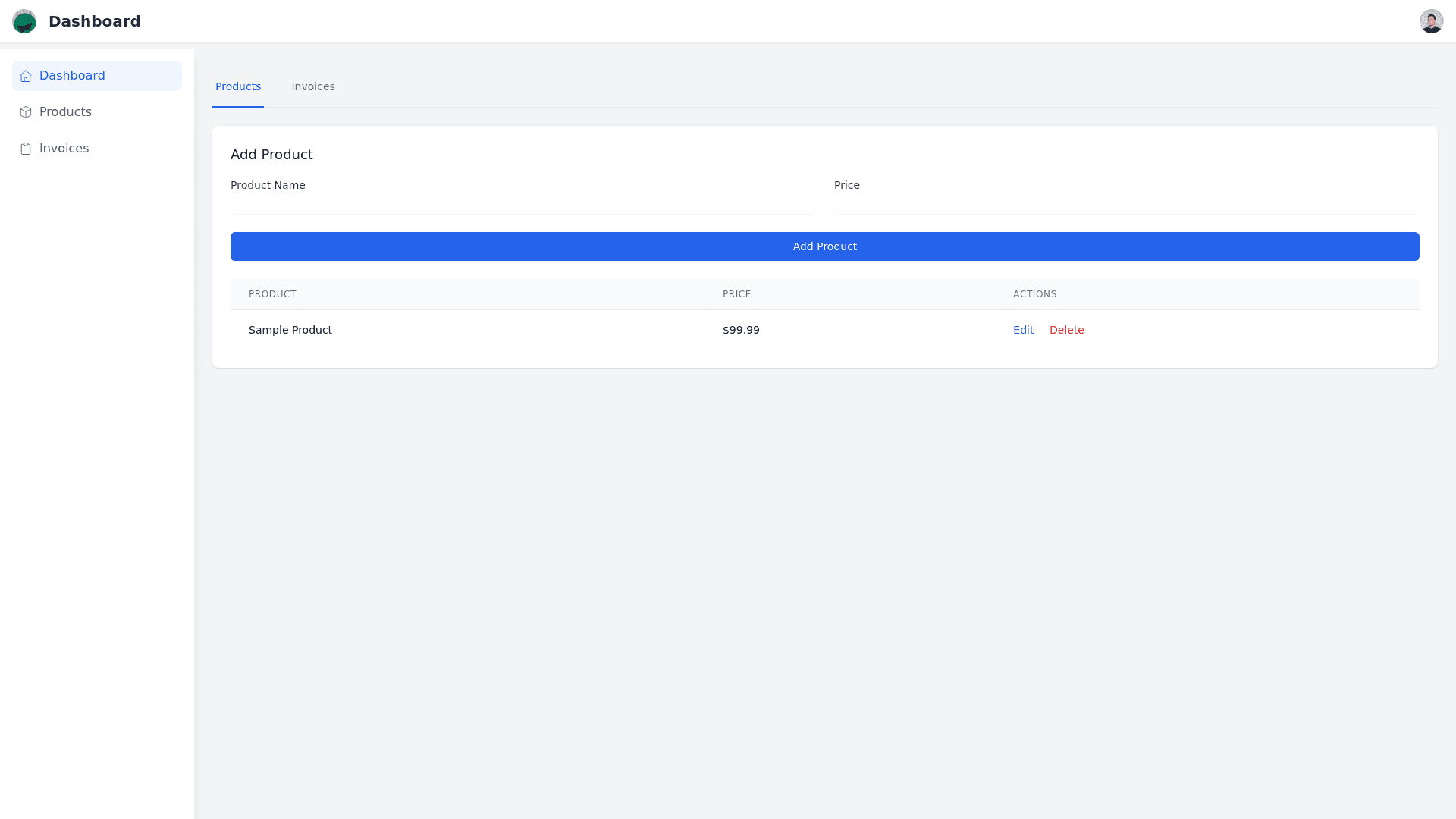
Task: Go to Products in the sidebar
Action: [65, 112]
